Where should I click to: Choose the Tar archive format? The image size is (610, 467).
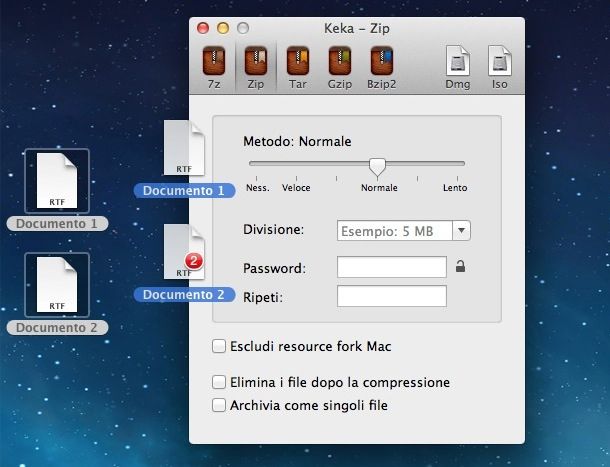point(298,61)
